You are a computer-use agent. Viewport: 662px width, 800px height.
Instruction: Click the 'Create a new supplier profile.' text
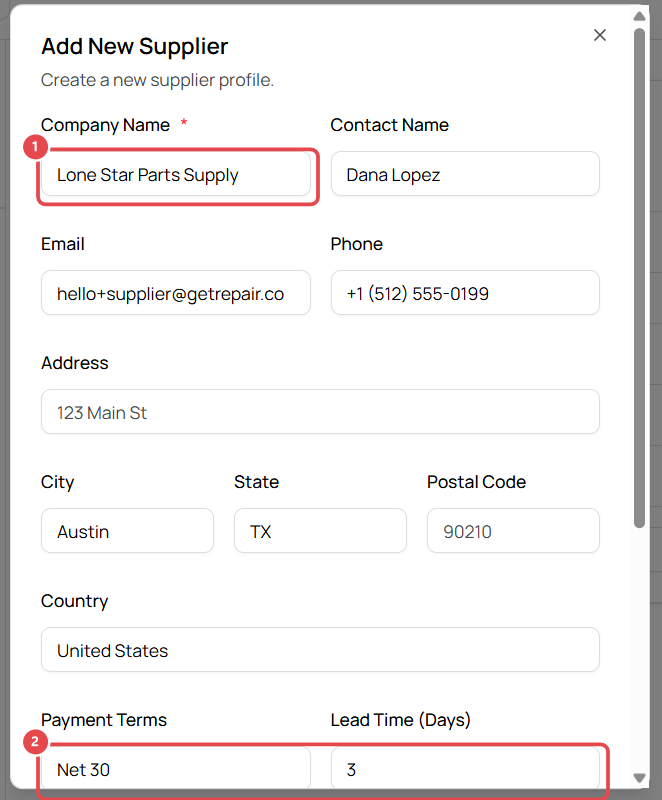click(158, 80)
